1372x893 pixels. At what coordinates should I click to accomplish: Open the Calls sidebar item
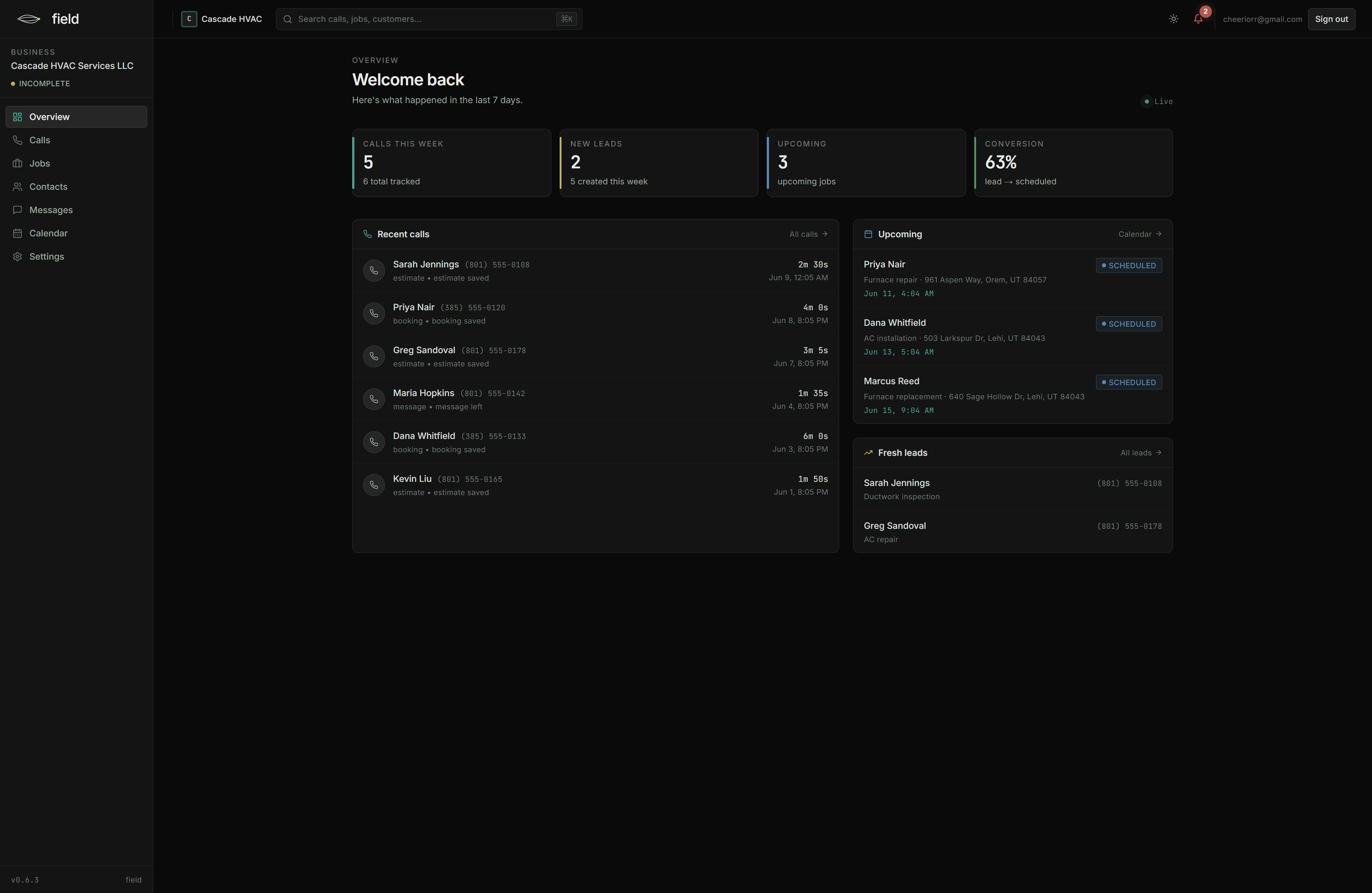[76, 140]
